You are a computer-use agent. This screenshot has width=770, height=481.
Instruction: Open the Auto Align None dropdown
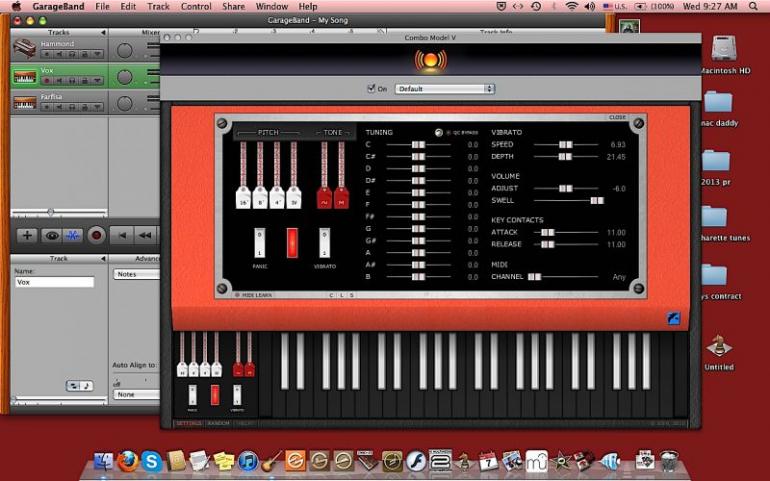coord(138,395)
